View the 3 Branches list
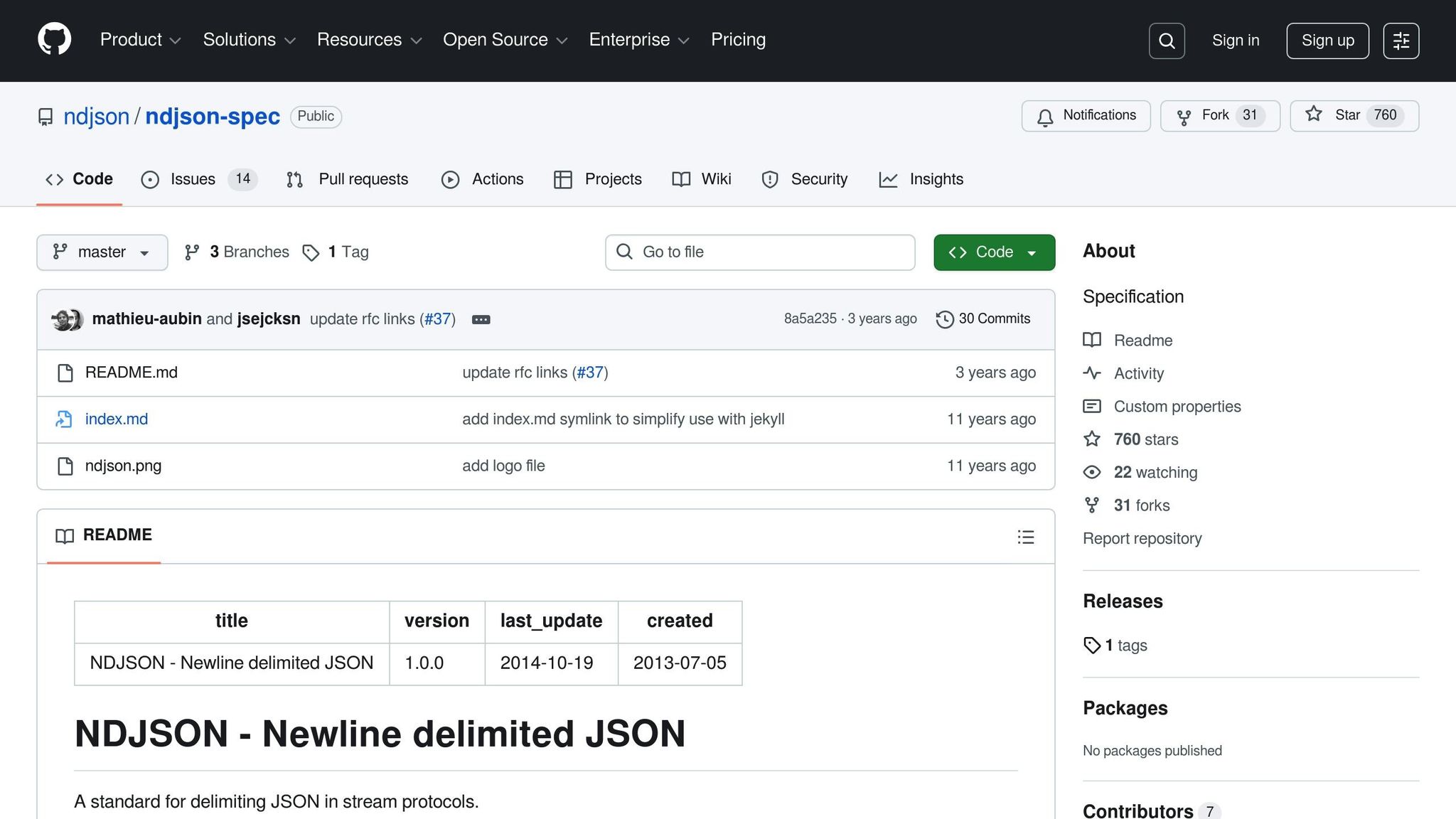This screenshot has width=1456, height=819. pos(237,252)
